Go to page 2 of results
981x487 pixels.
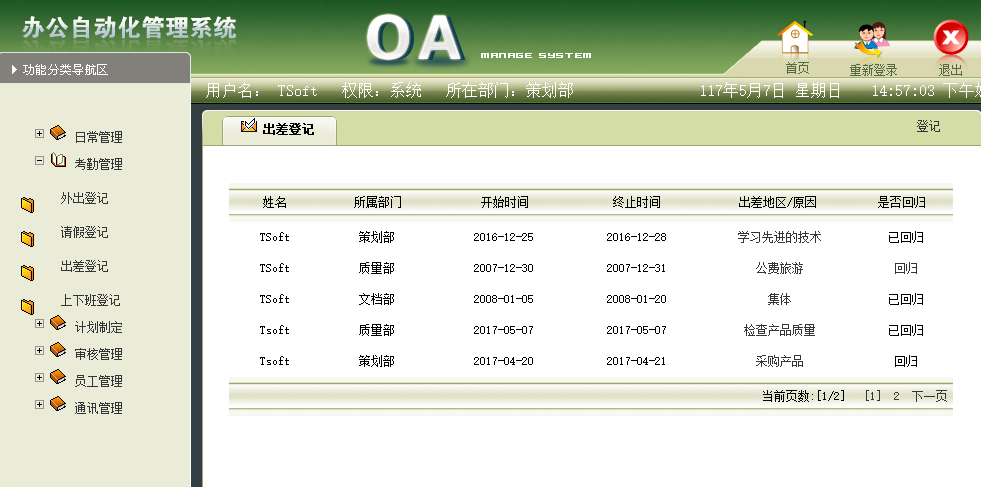tap(896, 396)
